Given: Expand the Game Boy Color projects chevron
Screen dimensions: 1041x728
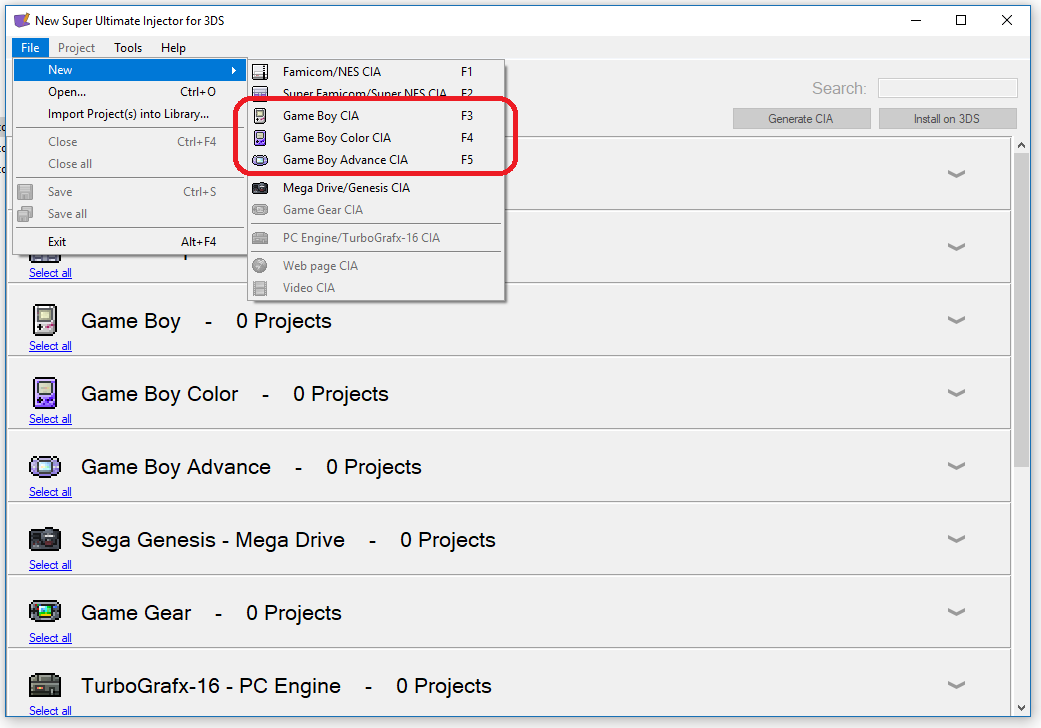Looking at the screenshot, I should click(x=956, y=393).
